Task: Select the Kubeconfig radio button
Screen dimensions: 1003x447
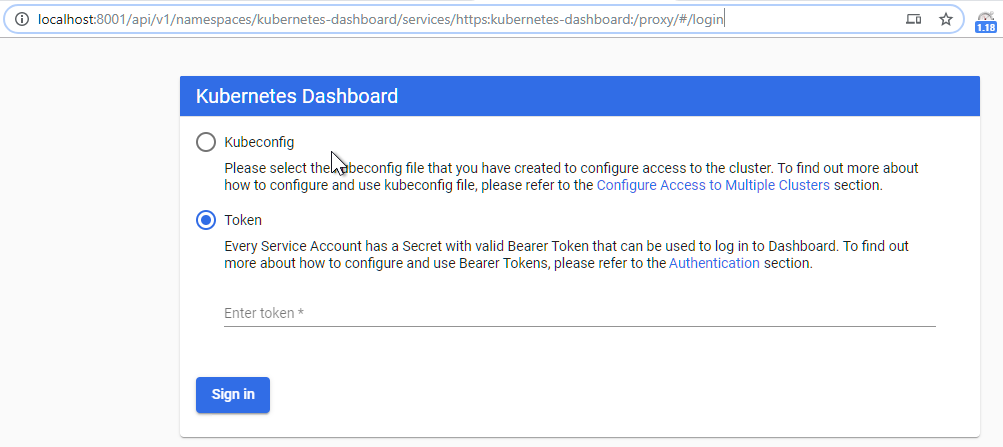Action: (x=206, y=142)
